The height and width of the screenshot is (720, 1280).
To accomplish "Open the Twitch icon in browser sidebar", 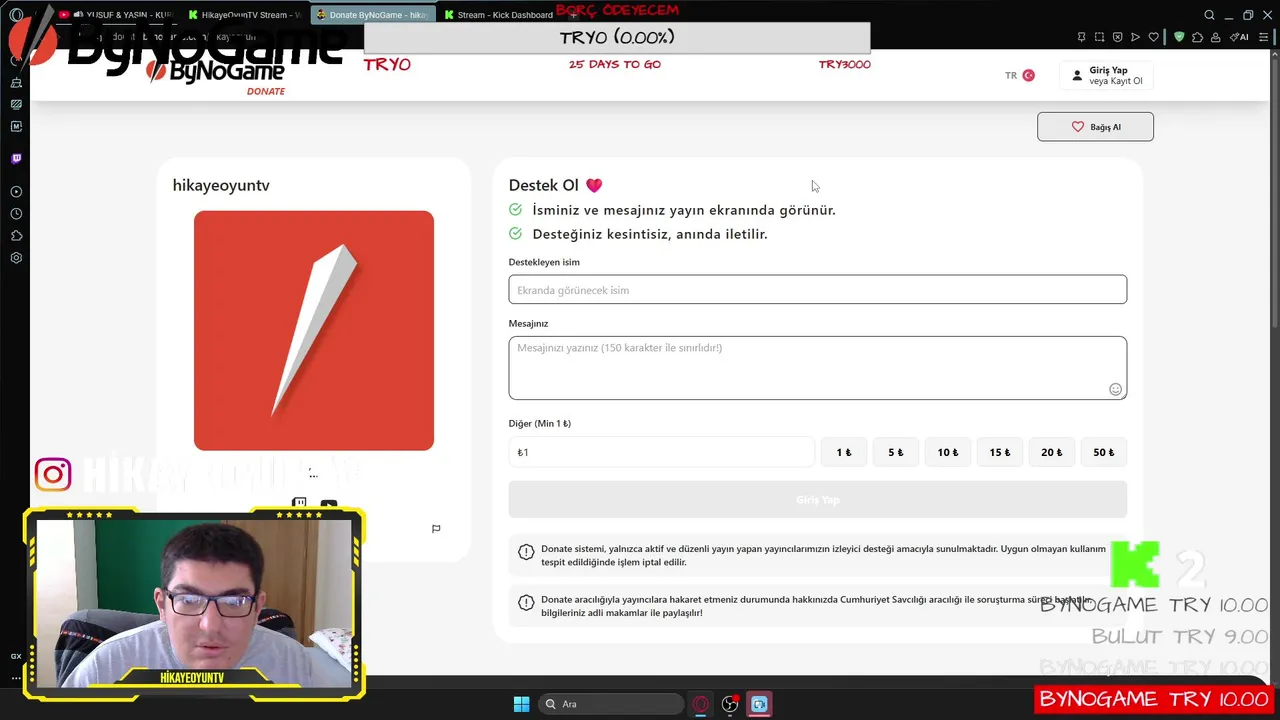I will [16, 159].
